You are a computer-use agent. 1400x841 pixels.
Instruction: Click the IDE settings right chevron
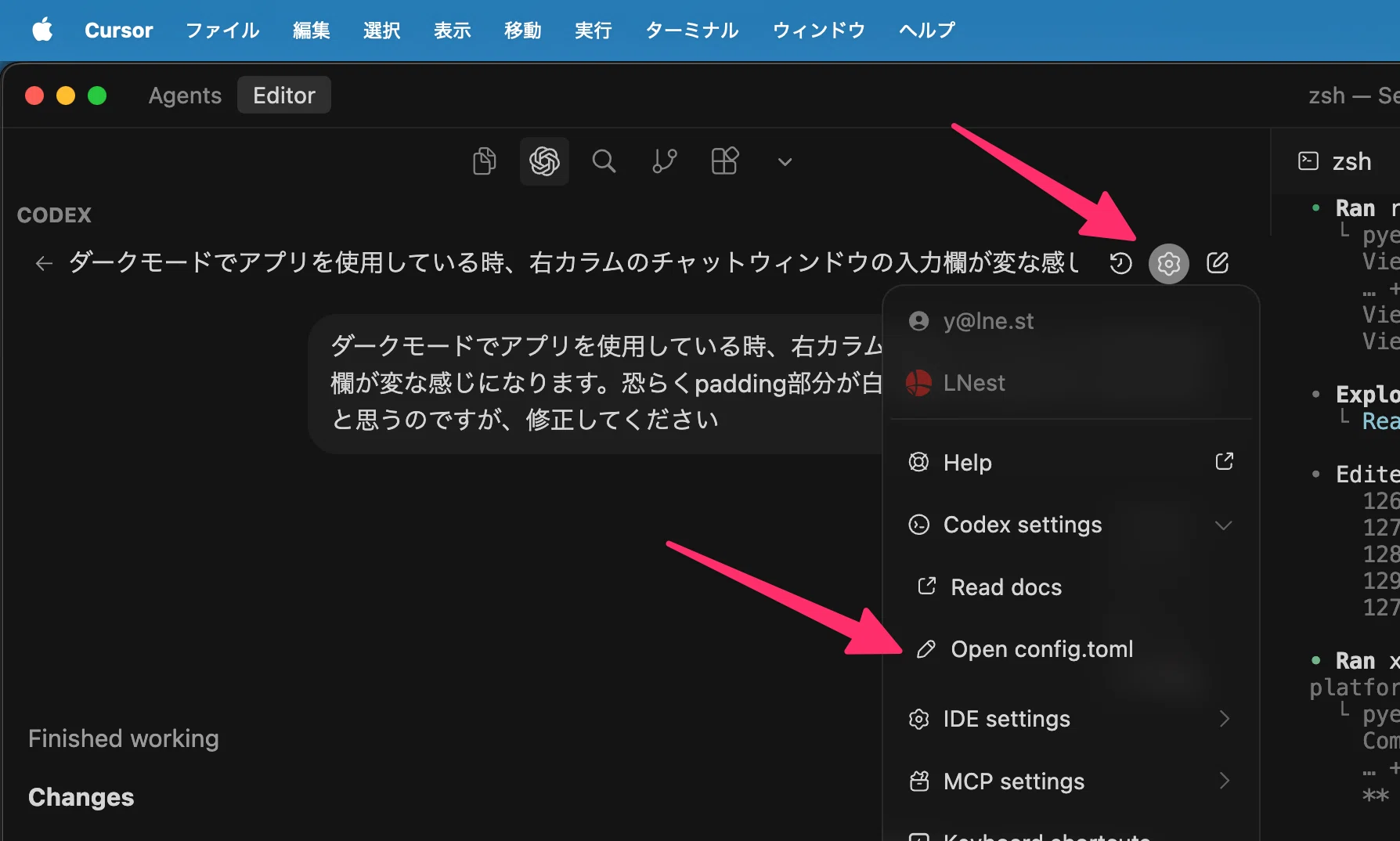(x=1225, y=719)
